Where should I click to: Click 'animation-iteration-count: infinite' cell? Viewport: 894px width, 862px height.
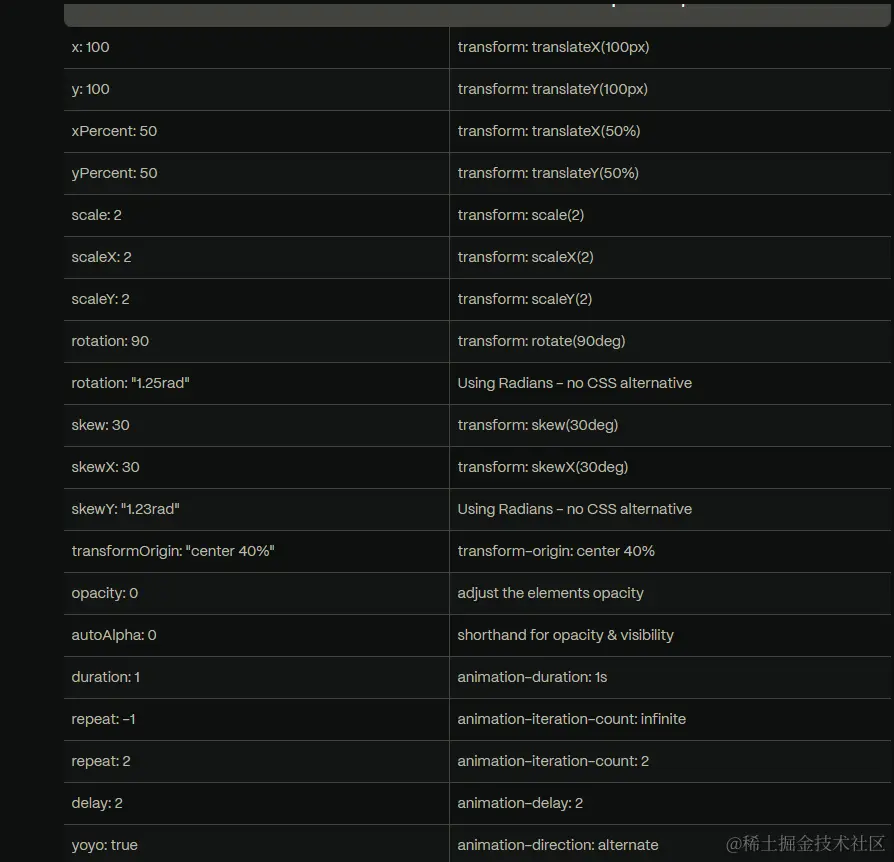pyautogui.click(x=670, y=719)
